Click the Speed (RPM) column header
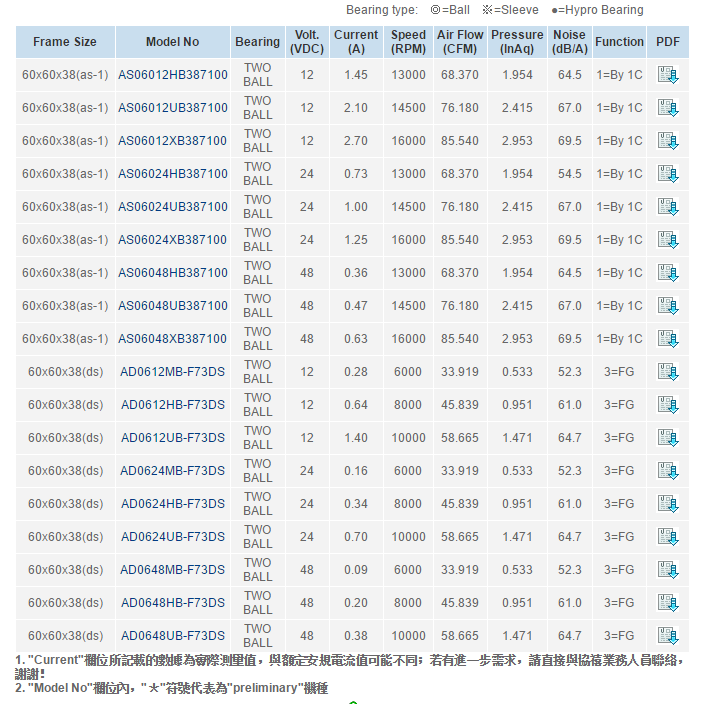This screenshot has width=720, height=704. point(408,42)
